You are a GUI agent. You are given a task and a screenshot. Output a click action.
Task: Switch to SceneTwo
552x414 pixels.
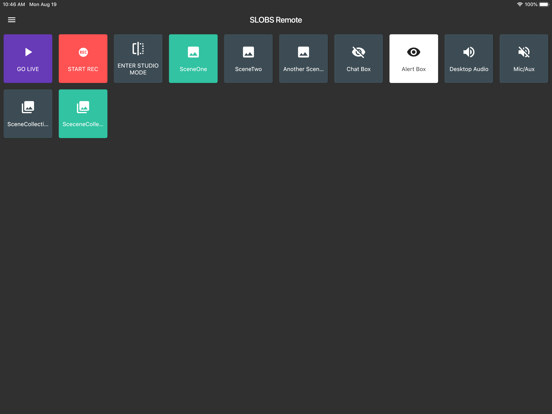(x=248, y=58)
